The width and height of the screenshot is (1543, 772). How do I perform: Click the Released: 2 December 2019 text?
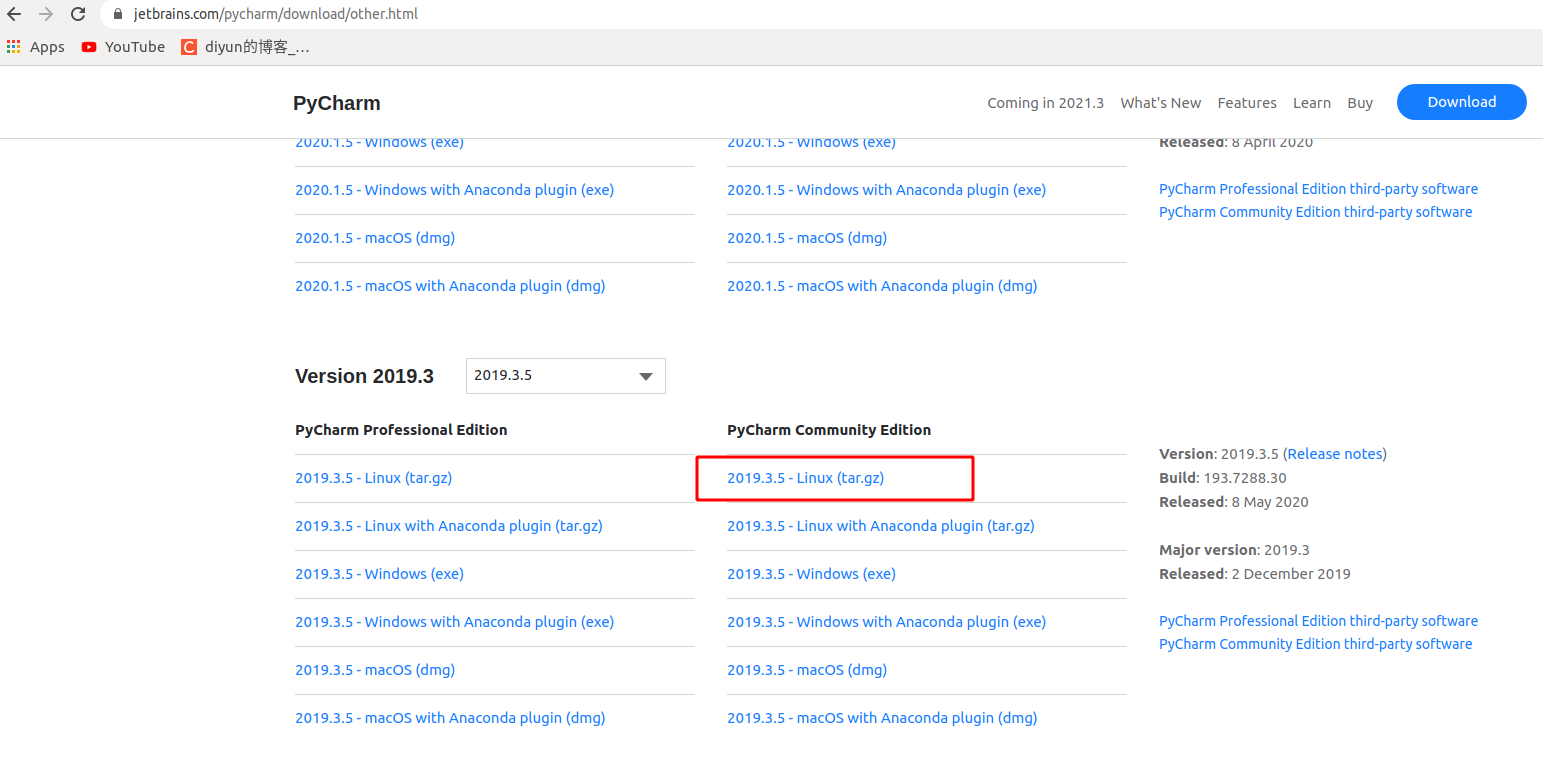pyautogui.click(x=1255, y=574)
